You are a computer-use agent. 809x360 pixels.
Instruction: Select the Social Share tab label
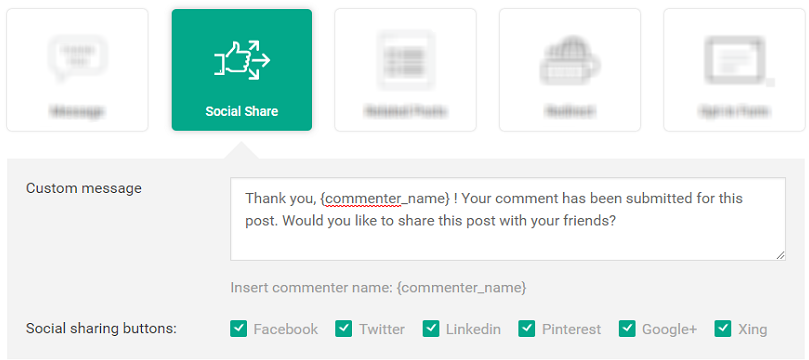click(242, 111)
